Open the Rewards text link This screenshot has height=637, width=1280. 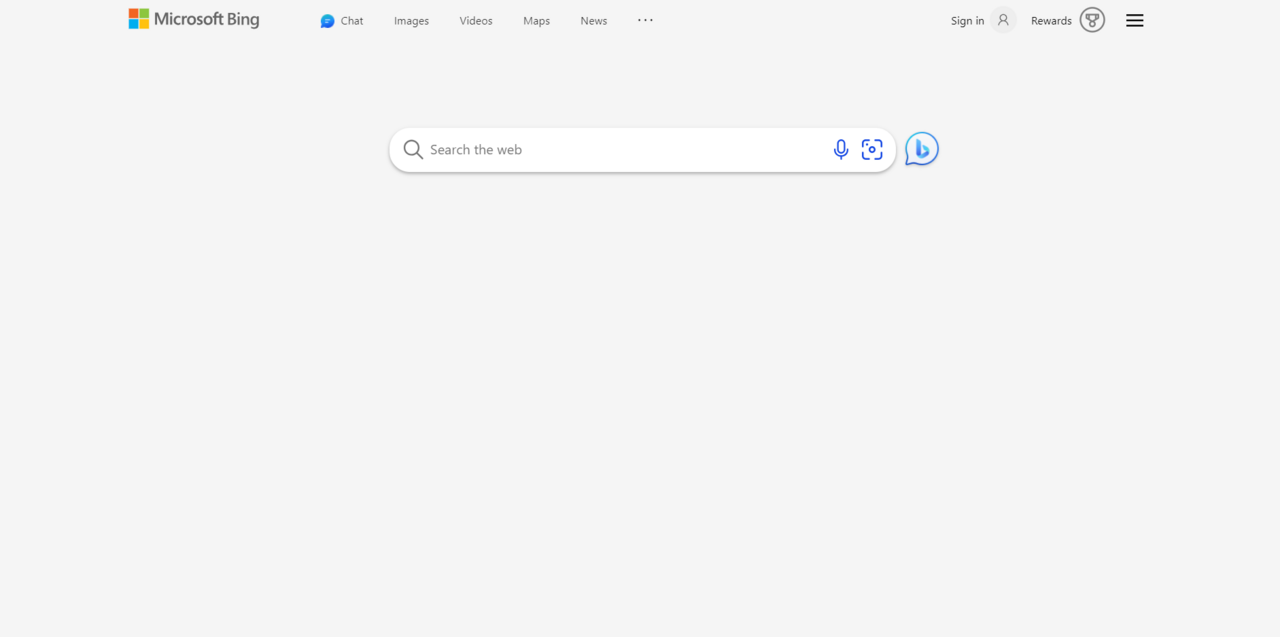point(1051,21)
